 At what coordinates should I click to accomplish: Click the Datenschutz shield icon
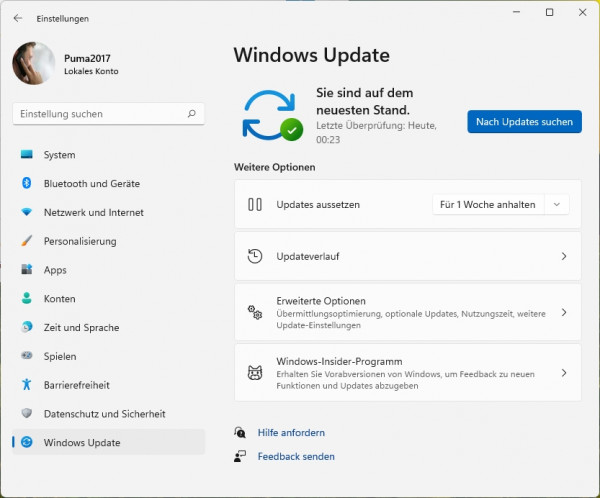[26, 413]
